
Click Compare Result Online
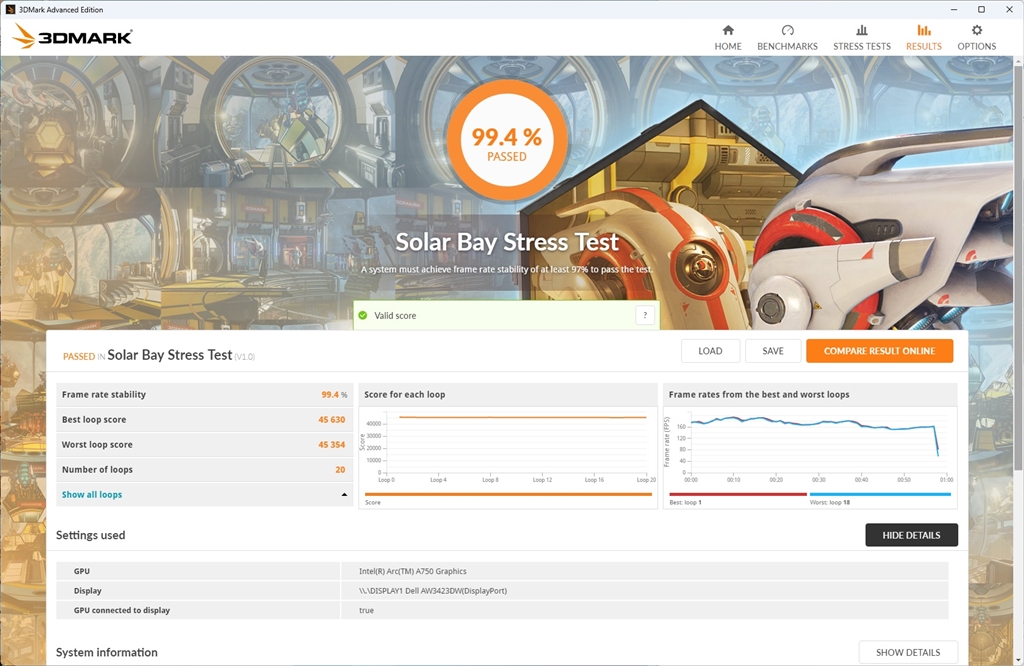coord(879,351)
